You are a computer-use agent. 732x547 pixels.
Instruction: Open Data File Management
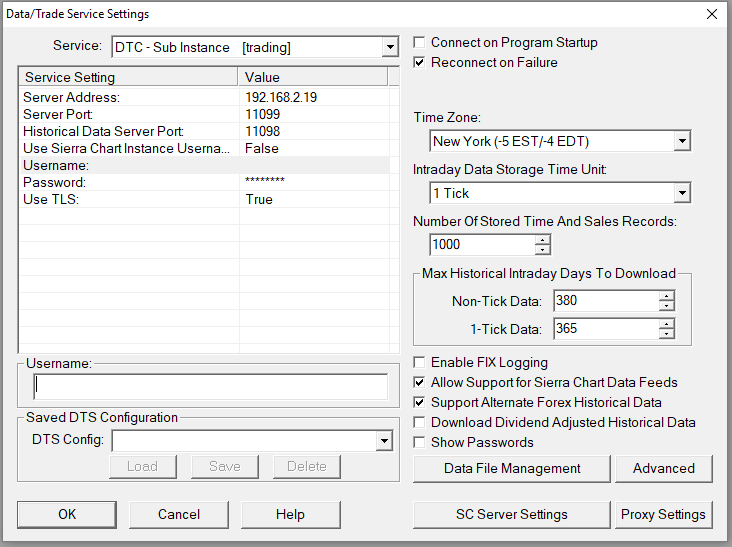click(512, 469)
